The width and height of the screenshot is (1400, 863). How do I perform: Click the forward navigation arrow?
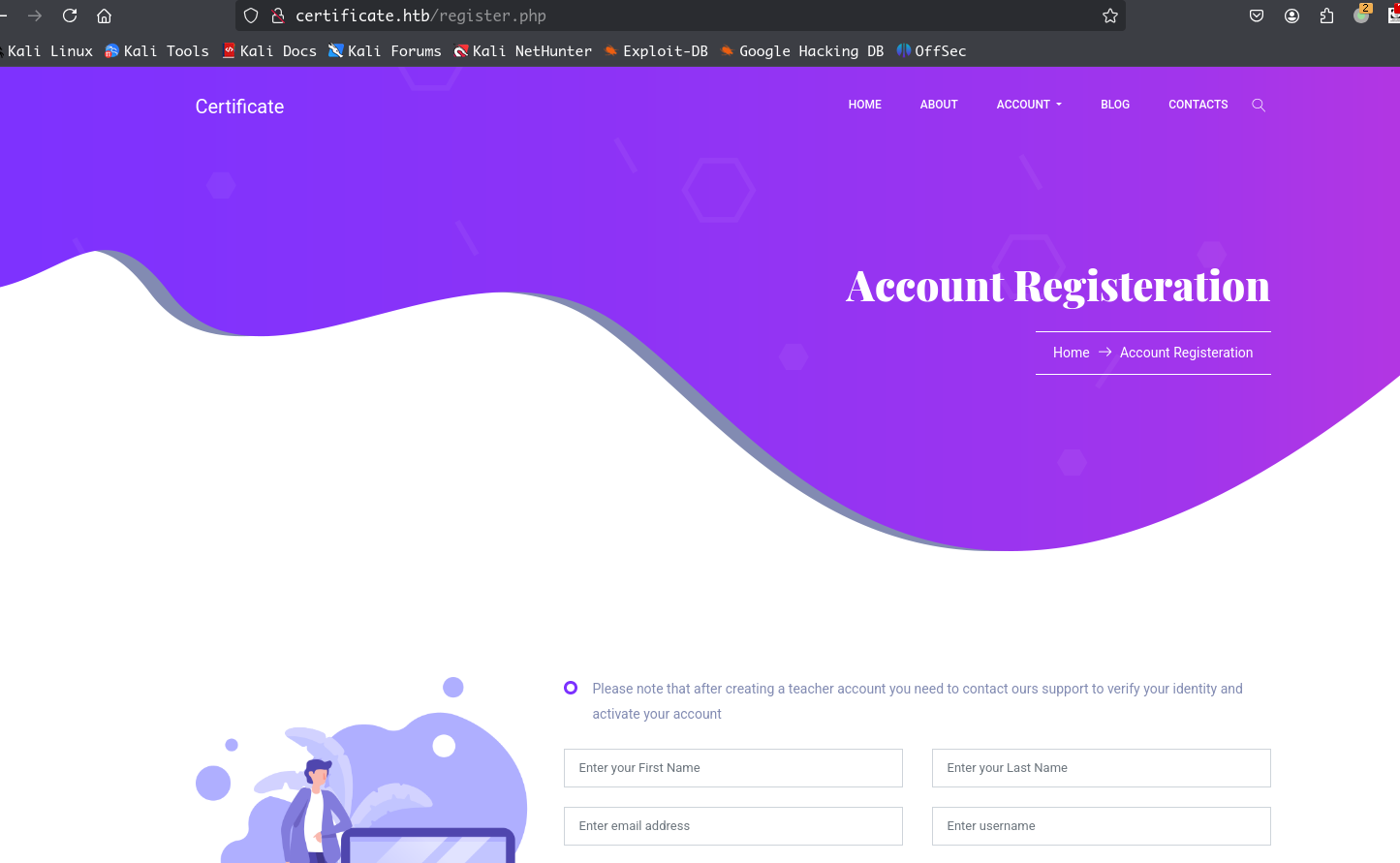click(x=35, y=15)
